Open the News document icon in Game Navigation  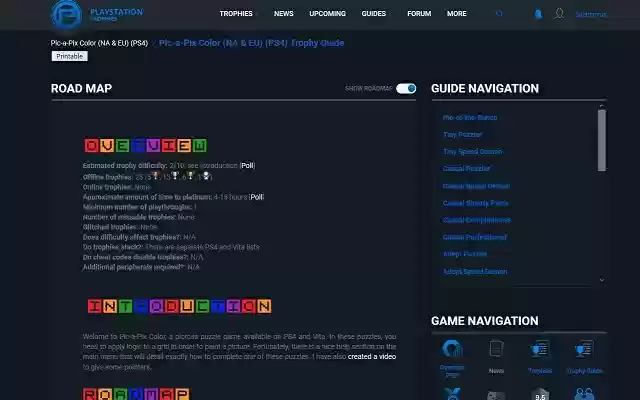(x=496, y=349)
